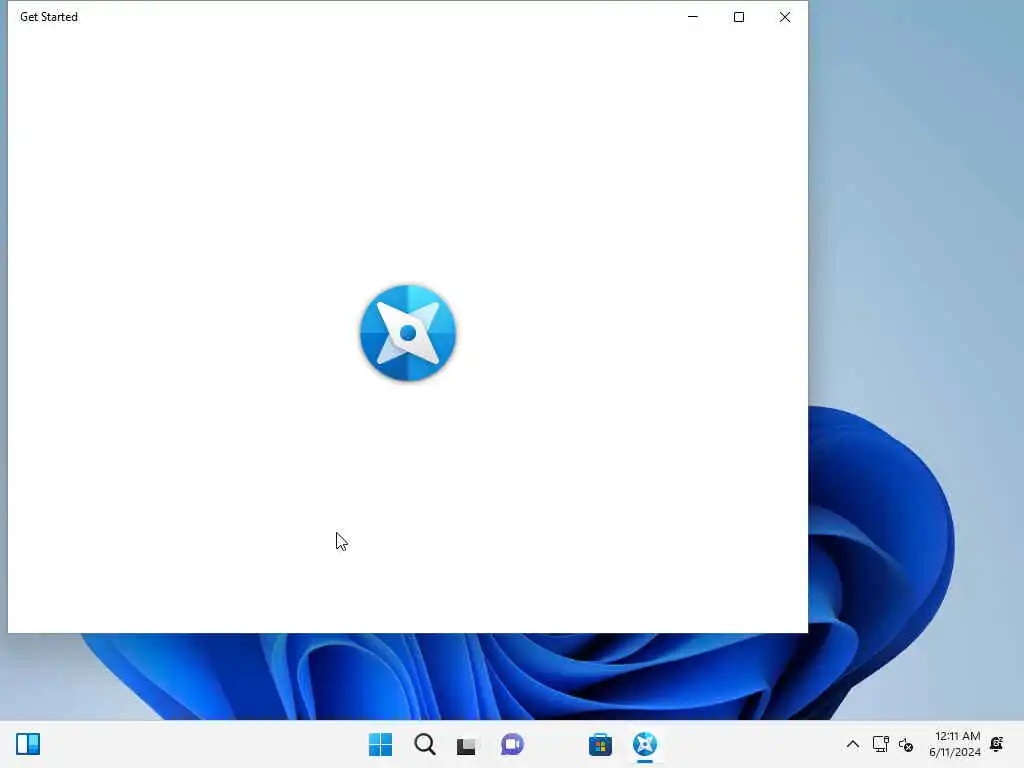This screenshot has width=1024, height=768.
Task: Click the Get Started window title text
Action: tap(49, 17)
